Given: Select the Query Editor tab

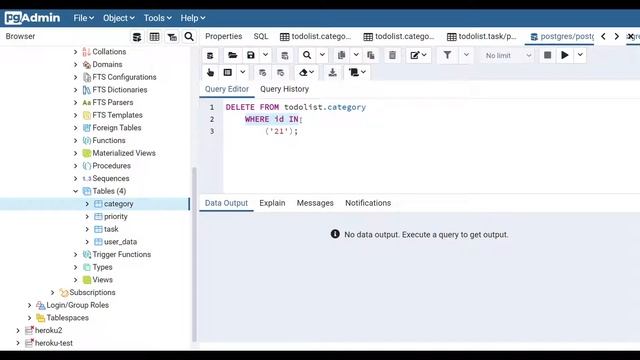Looking at the screenshot, I should tap(227, 89).
